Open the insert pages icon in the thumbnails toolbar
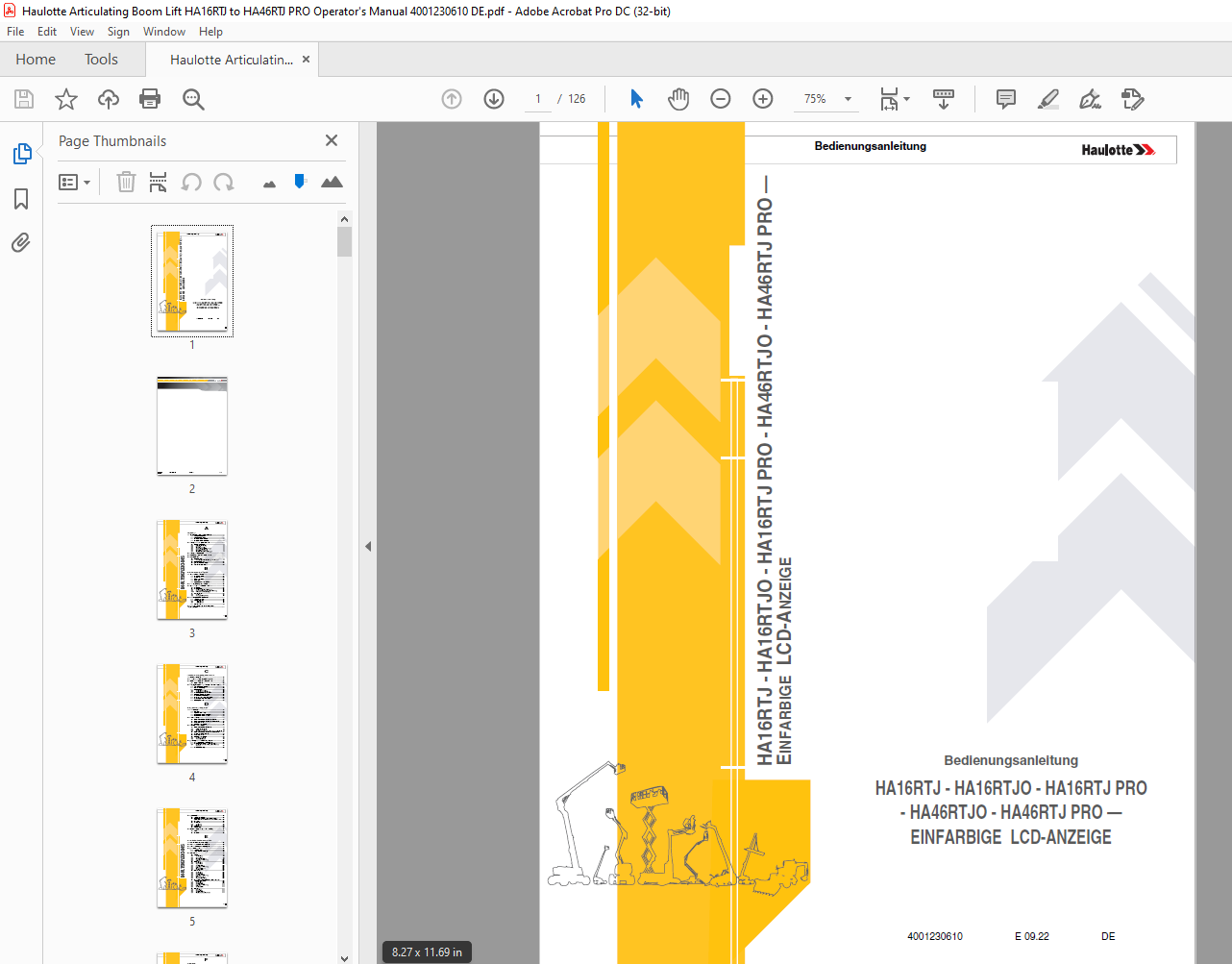Screen dimensions: 1232x964 pos(159,182)
